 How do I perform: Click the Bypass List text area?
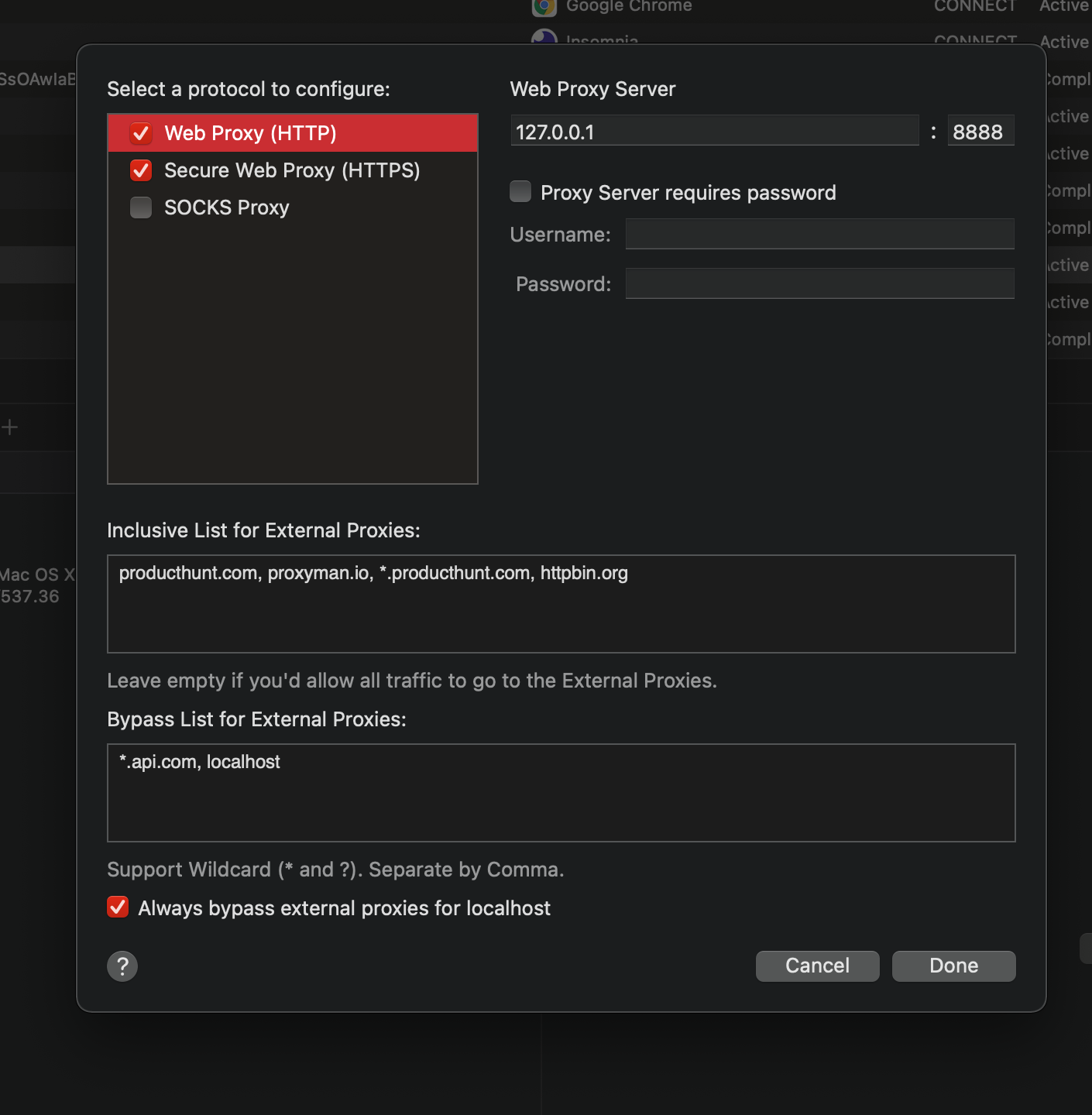(x=561, y=793)
